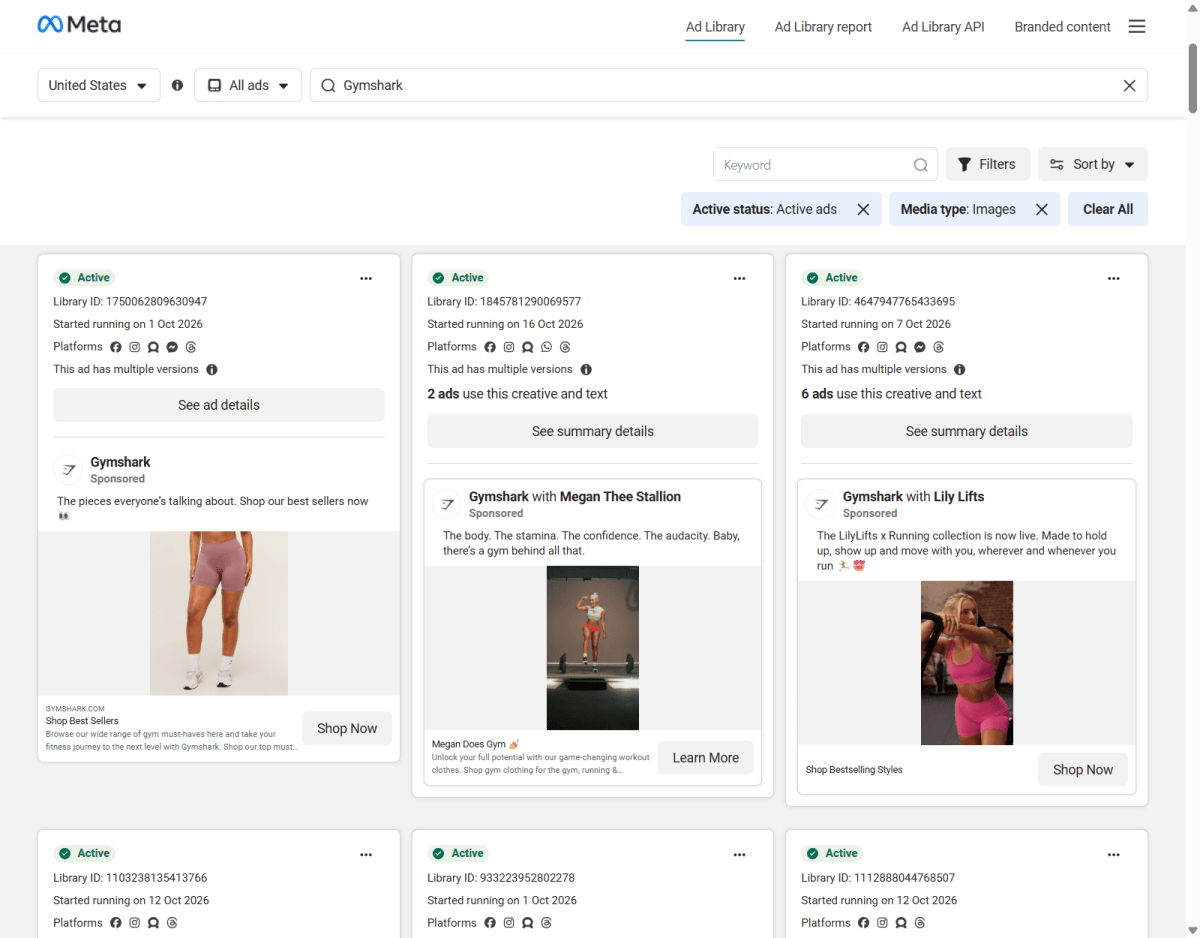Click the Lily Lifts name link
Screen dimensions: 1200x938
coord(959,496)
